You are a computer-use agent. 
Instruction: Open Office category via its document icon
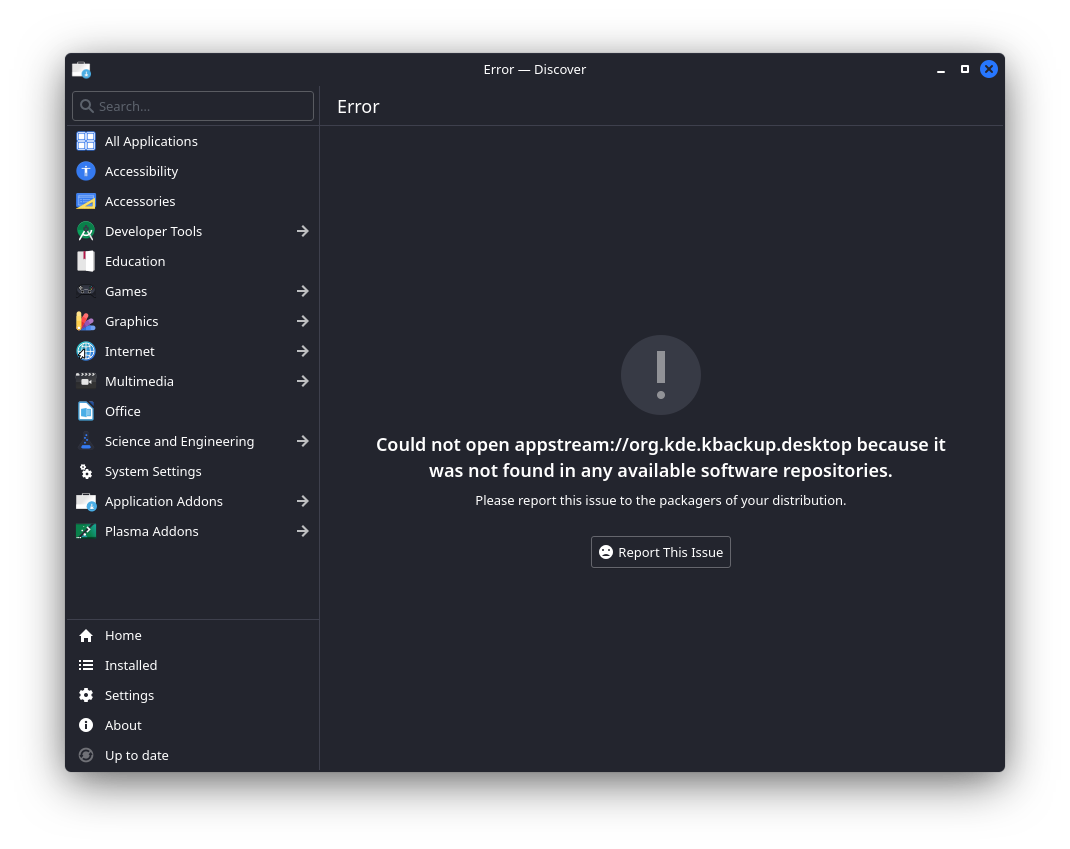pos(86,411)
